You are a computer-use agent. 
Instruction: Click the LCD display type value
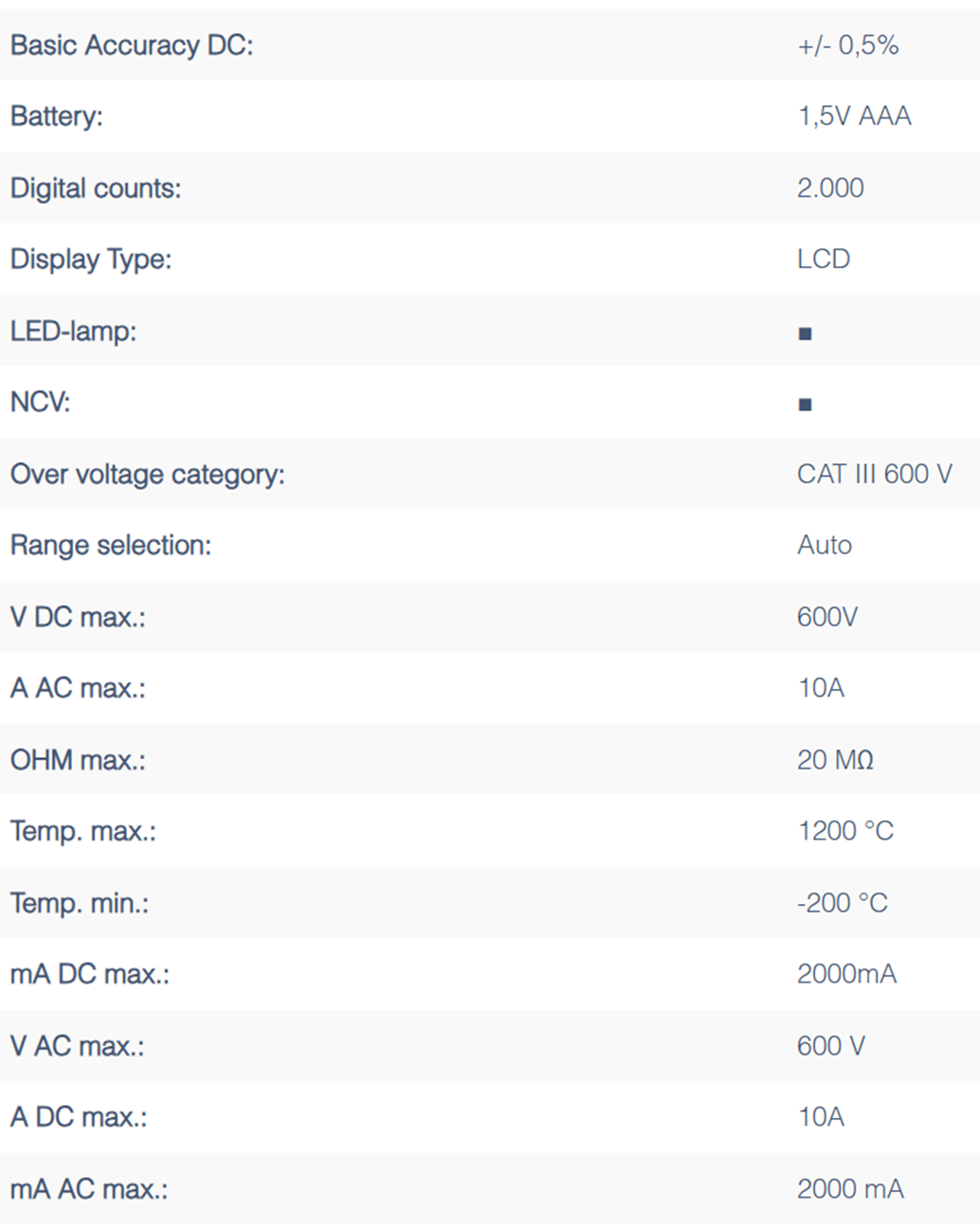pyautogui.click(x=823, y=260)
